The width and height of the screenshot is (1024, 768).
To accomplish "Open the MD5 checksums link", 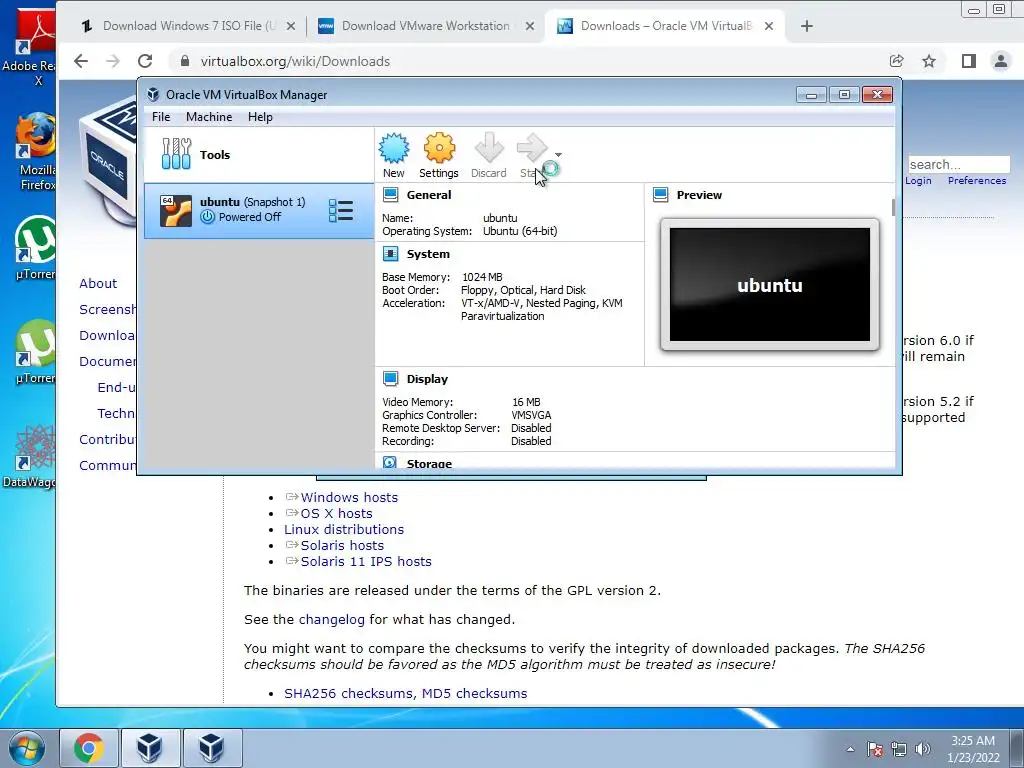I will [474, 694].
